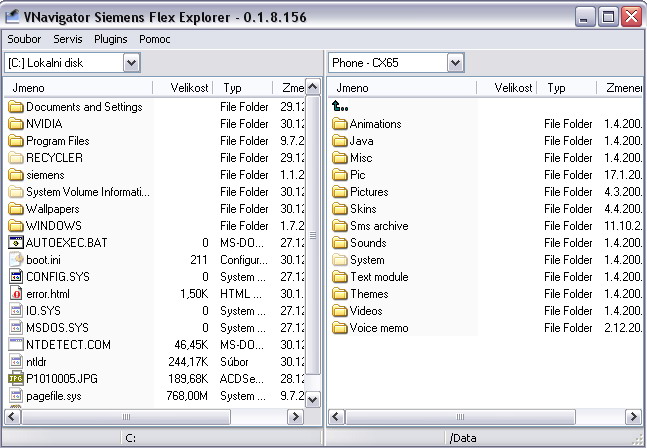The image size is (647, 448).
Task: Click the CONFIG.SYS file icon
Action: click(16, 277)
